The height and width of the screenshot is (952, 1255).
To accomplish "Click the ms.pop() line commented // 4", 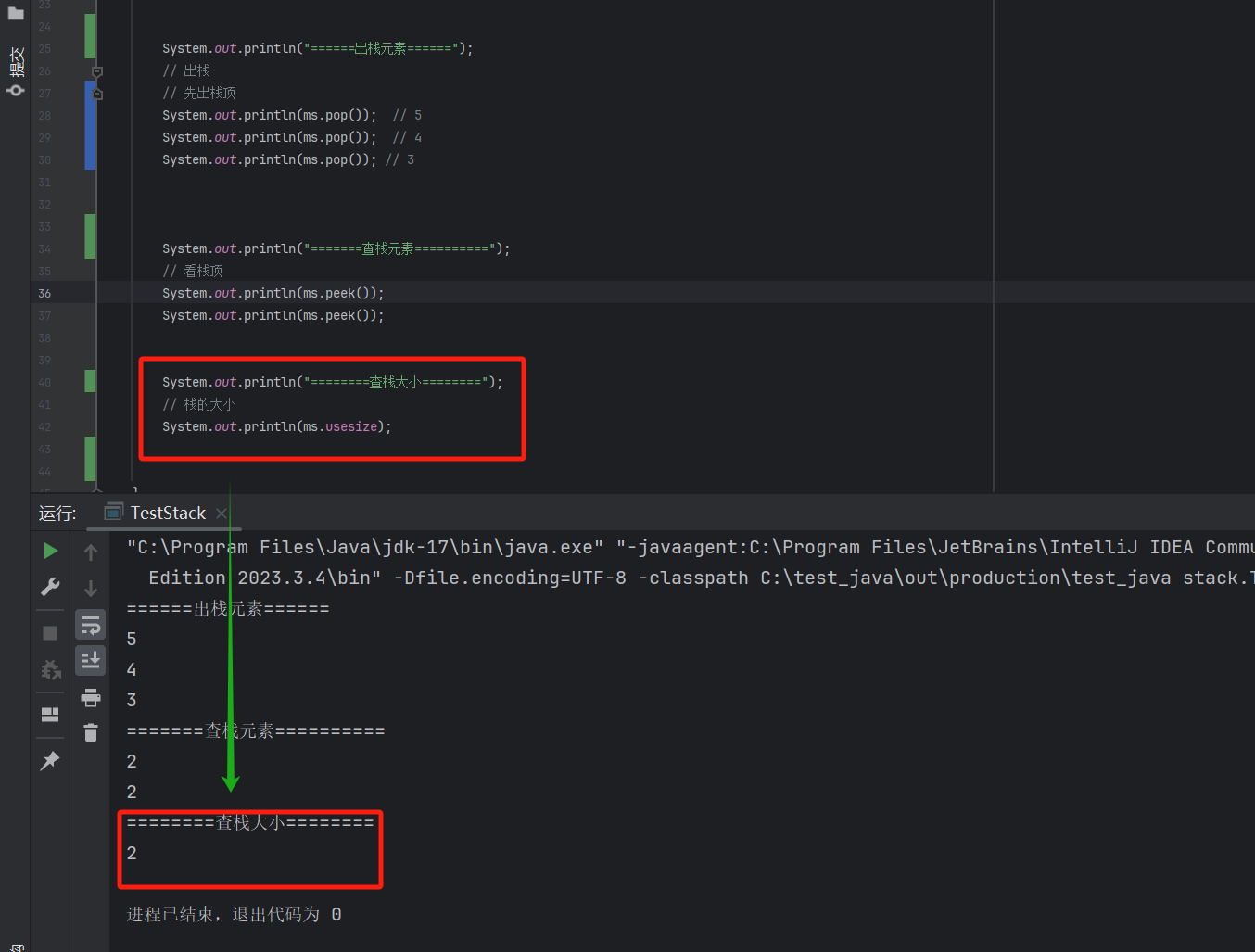I will pos(291,137).
